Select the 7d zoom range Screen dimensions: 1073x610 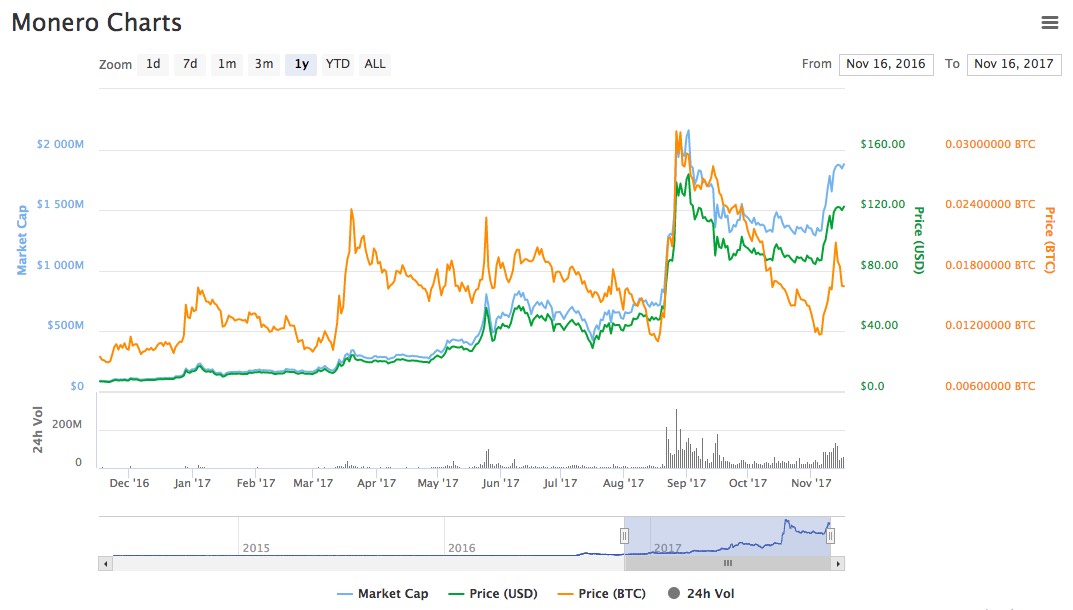pos(190,64)
